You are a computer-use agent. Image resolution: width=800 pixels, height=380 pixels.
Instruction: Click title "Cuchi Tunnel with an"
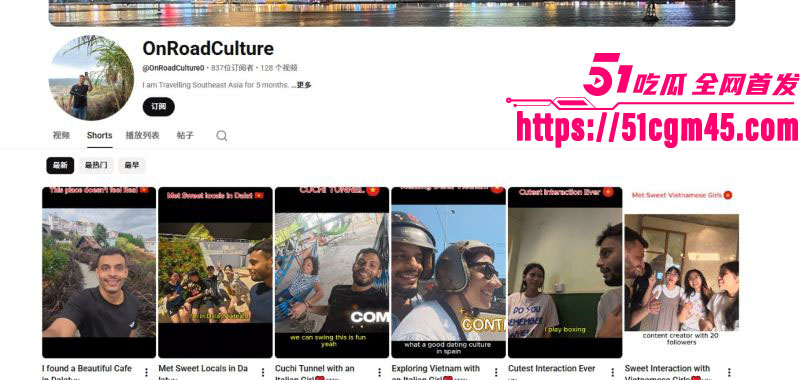(314, 368)
